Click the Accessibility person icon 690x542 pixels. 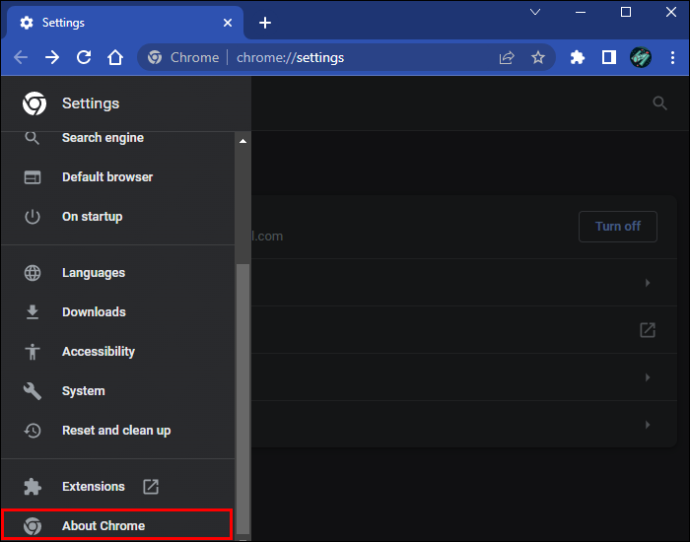click(x=32, y=352)
